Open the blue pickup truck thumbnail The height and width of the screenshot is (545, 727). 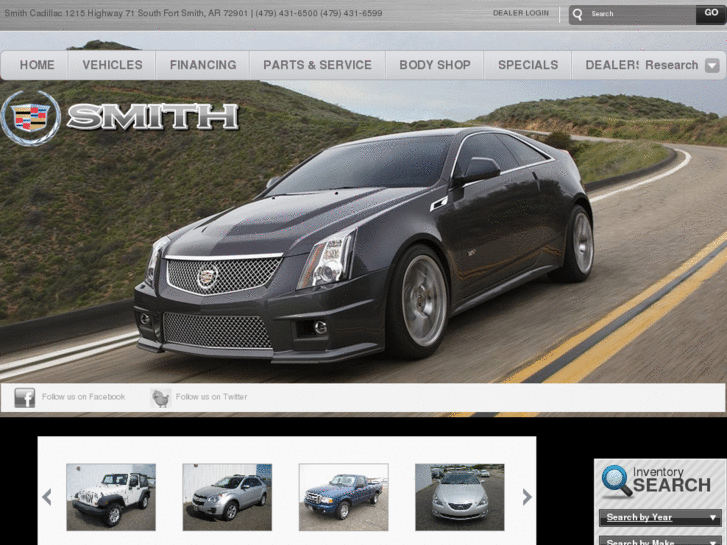click(344, 497)
